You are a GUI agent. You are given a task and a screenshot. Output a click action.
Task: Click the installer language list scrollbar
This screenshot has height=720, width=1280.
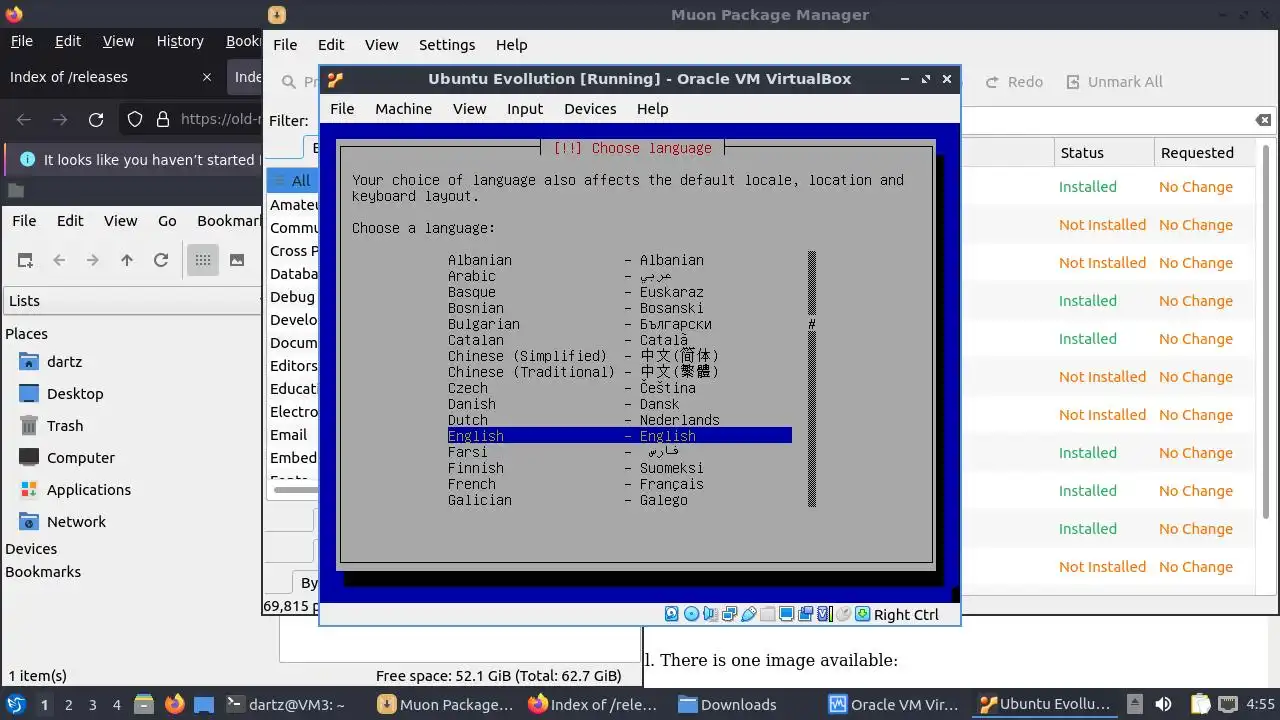pos(812,379)
